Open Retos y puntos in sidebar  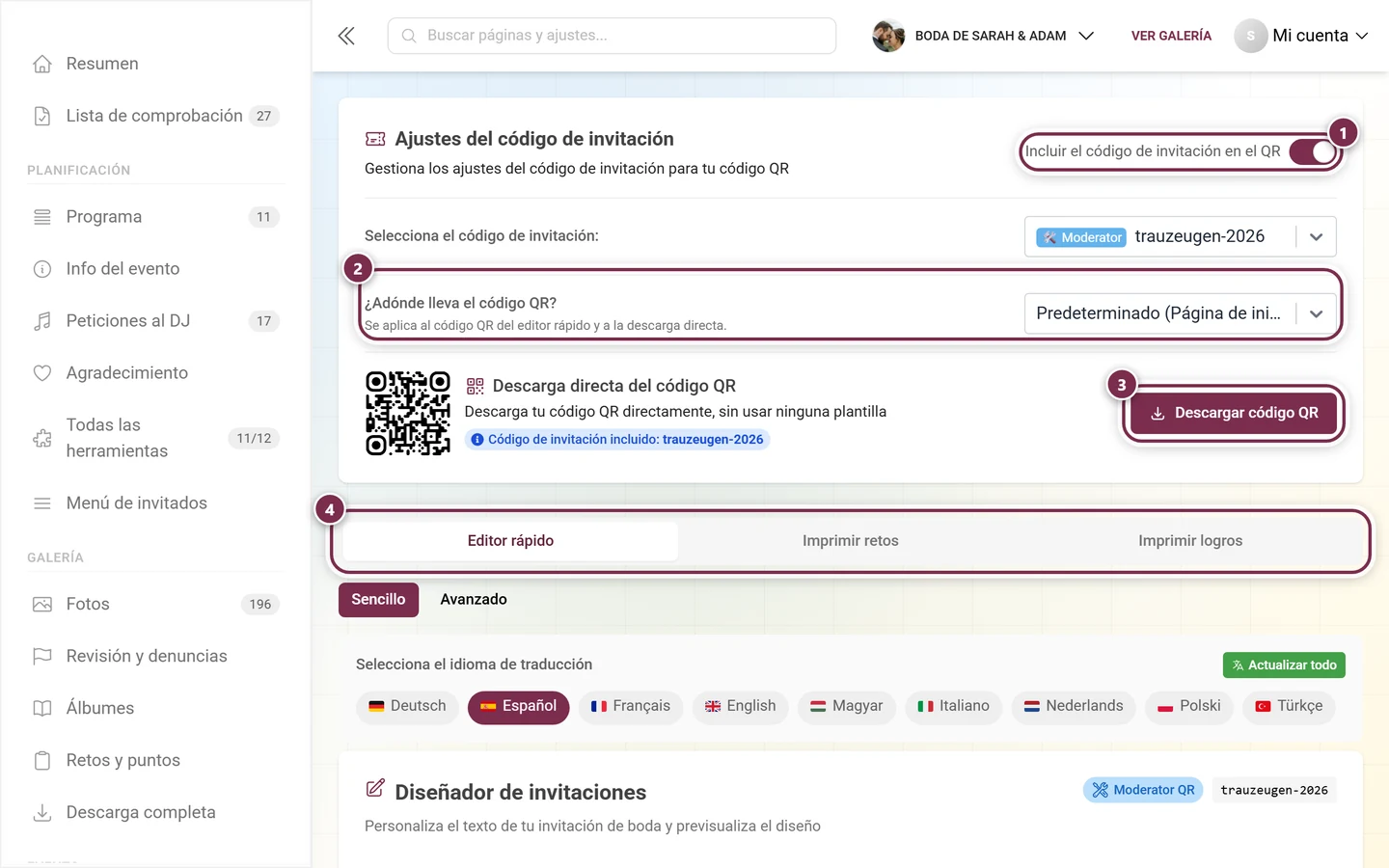155,761
